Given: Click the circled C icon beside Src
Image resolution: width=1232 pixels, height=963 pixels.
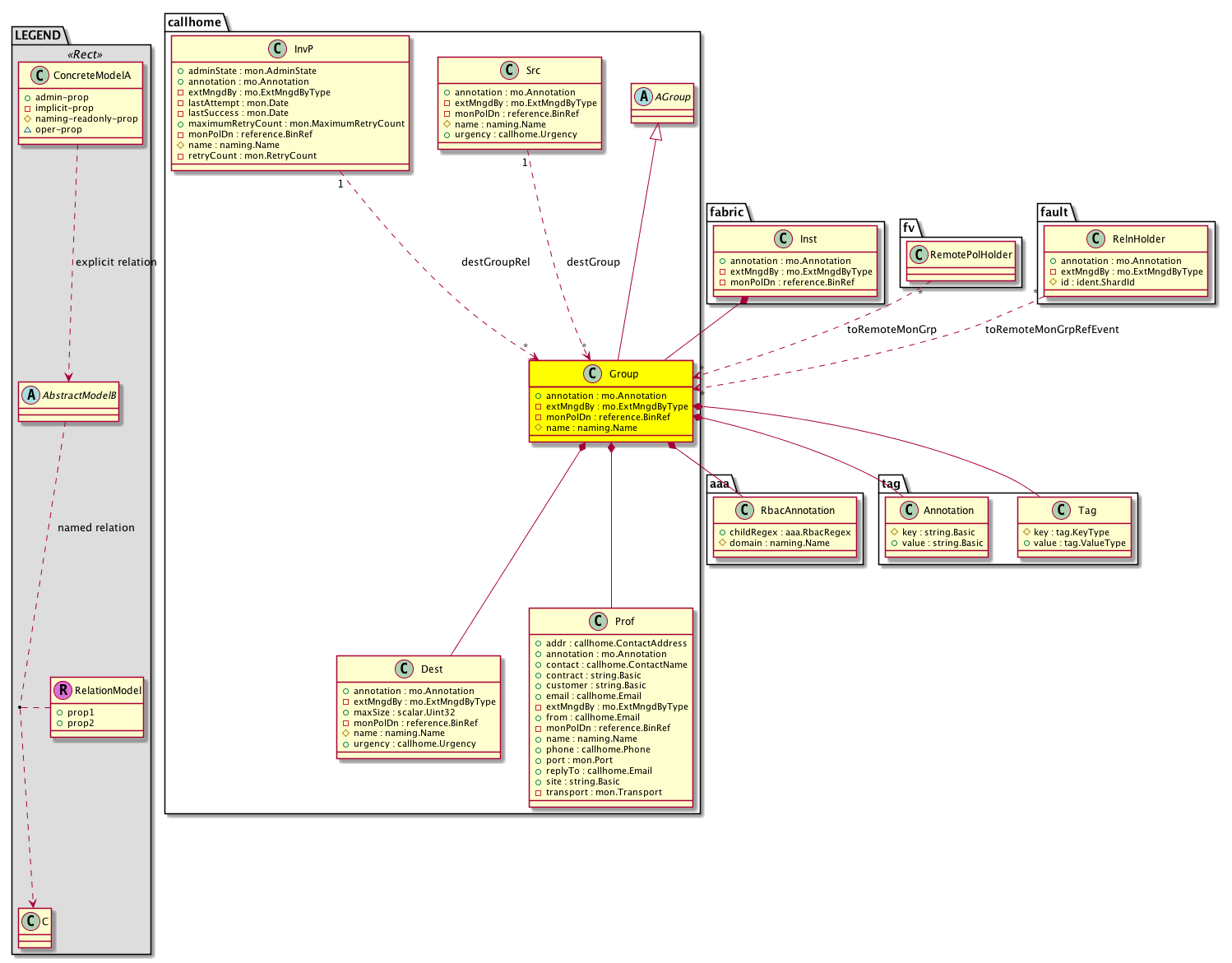Looking at the screenshot, I should [x=509, y=70].
